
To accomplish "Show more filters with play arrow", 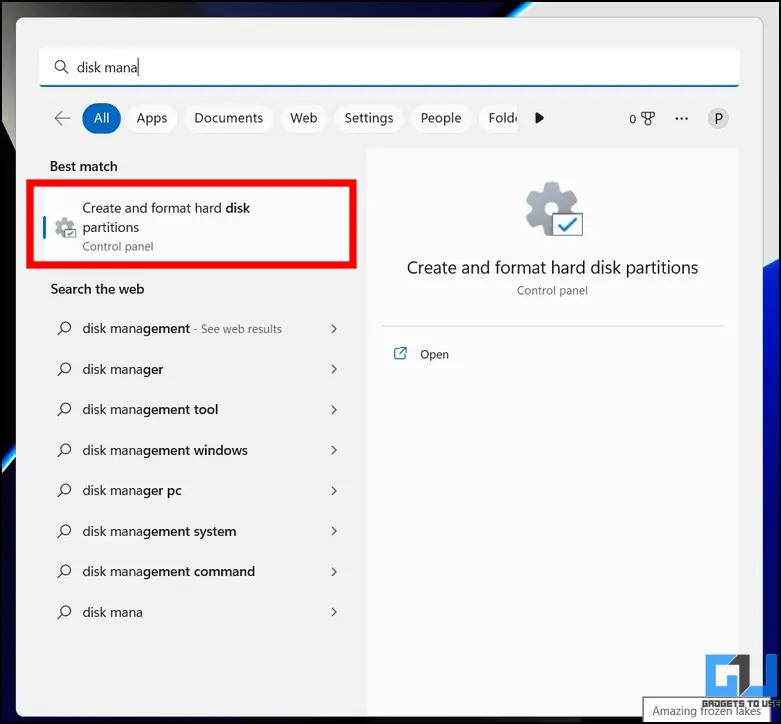I will [539, 119].
